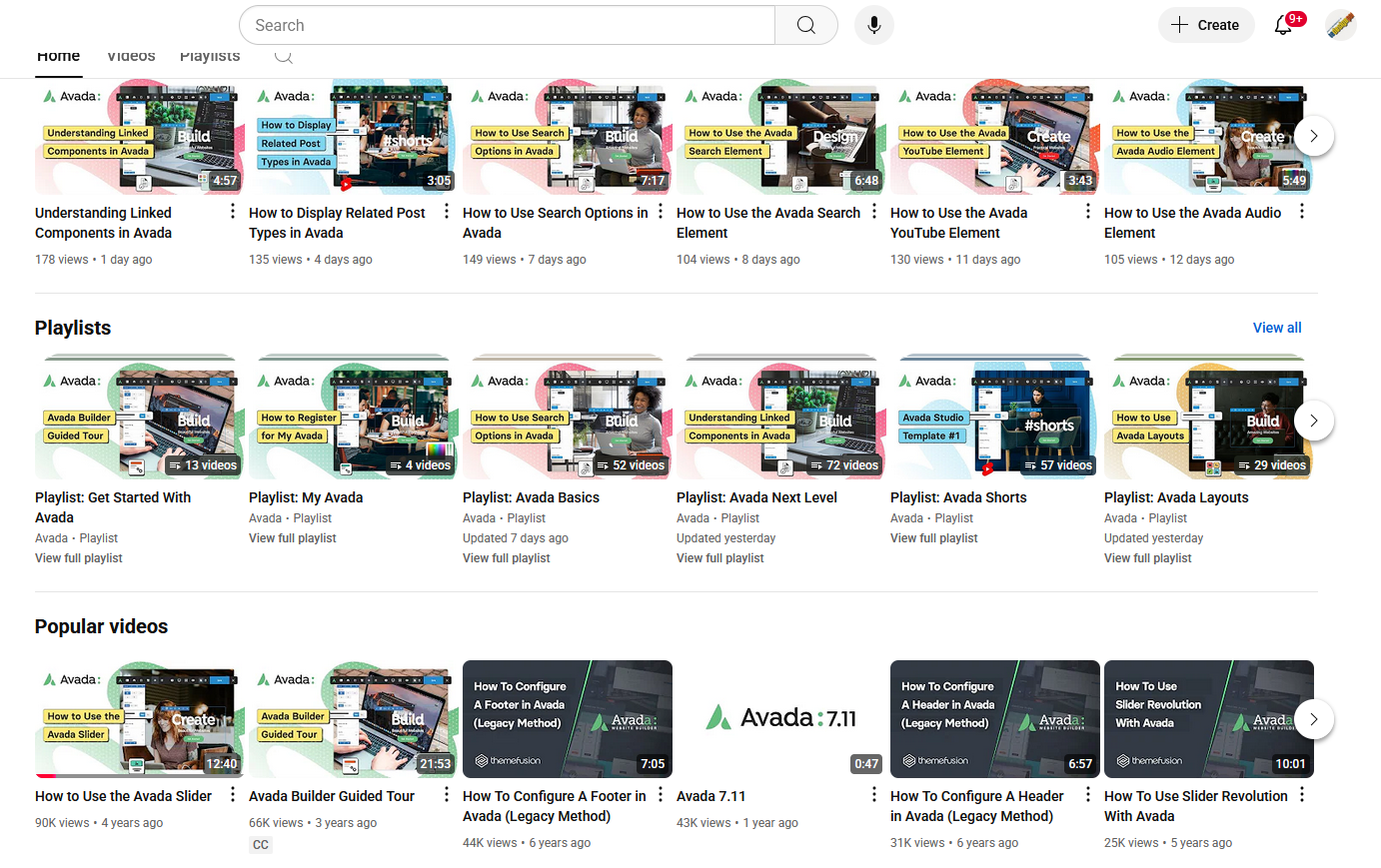The image size is (1381, 868).
Task: Open 'Playlist: Avada Basics' title
Action: click(531, 497)
